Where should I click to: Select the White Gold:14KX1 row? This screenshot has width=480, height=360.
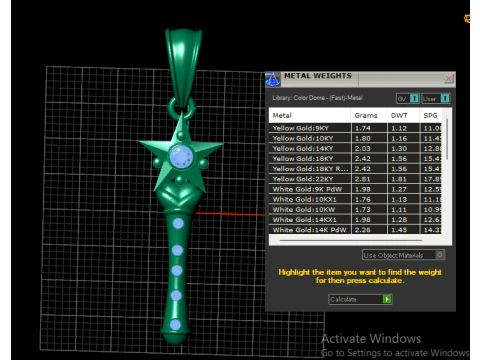(355, 220)
